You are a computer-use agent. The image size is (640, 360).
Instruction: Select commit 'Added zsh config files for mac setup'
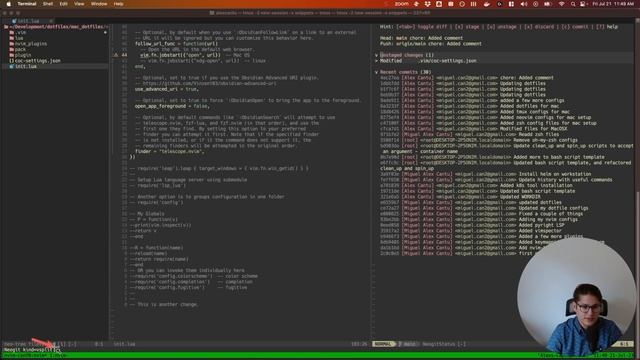488,123
